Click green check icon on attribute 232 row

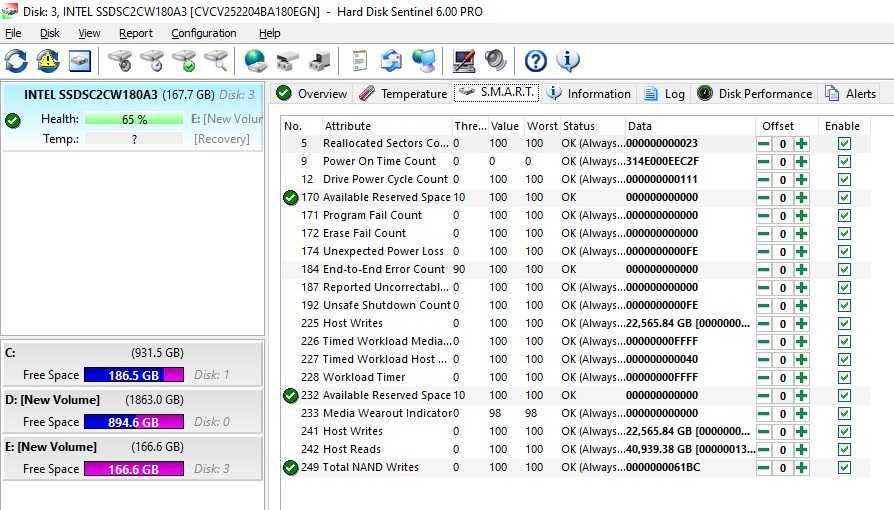pos(291,395)
